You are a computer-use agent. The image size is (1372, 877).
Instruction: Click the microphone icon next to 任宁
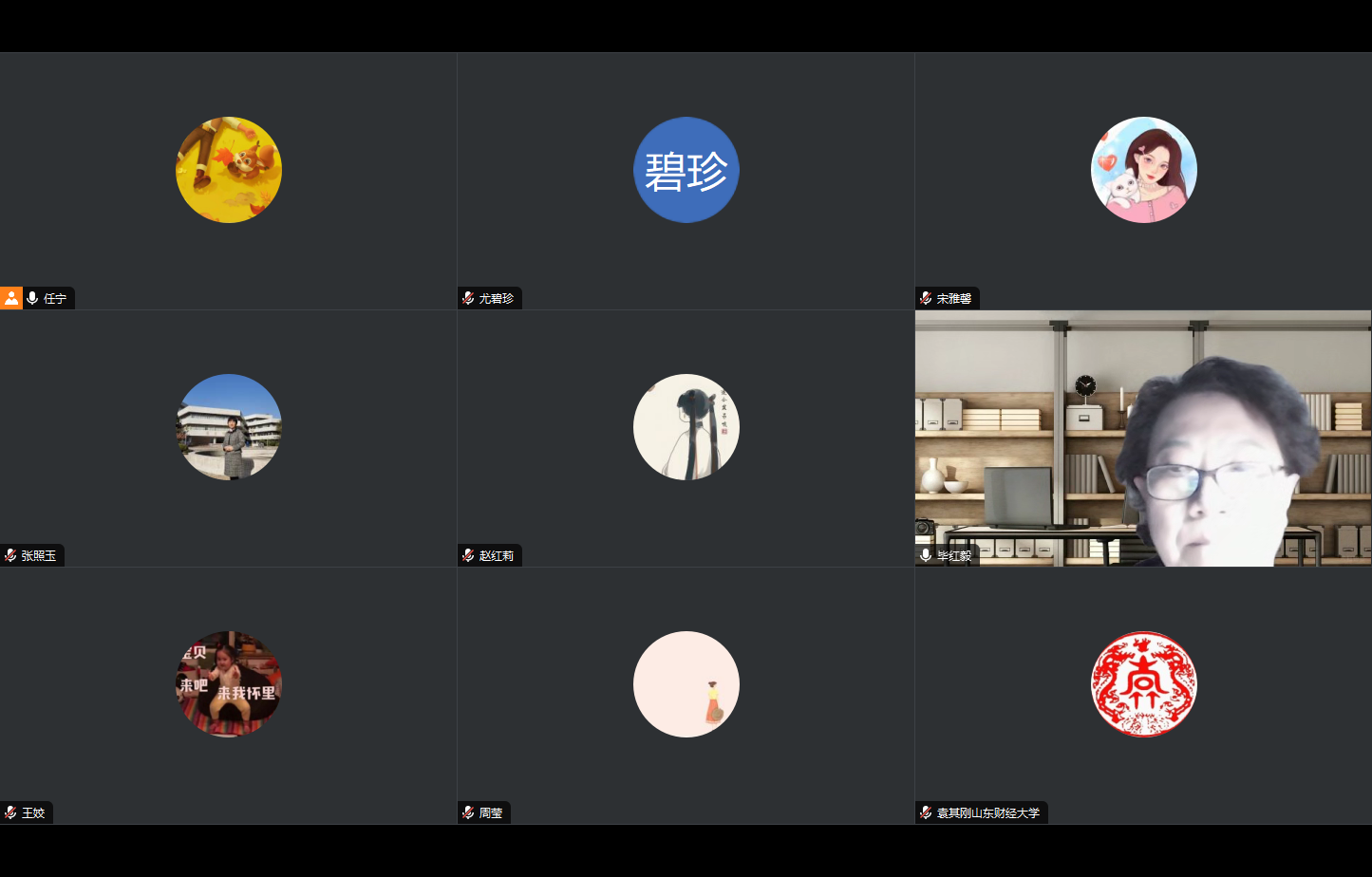(33, 298)
